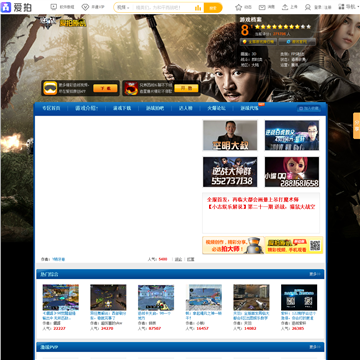Click the Aipai logo in the header
Screen dimensions: 360x360
17,7
